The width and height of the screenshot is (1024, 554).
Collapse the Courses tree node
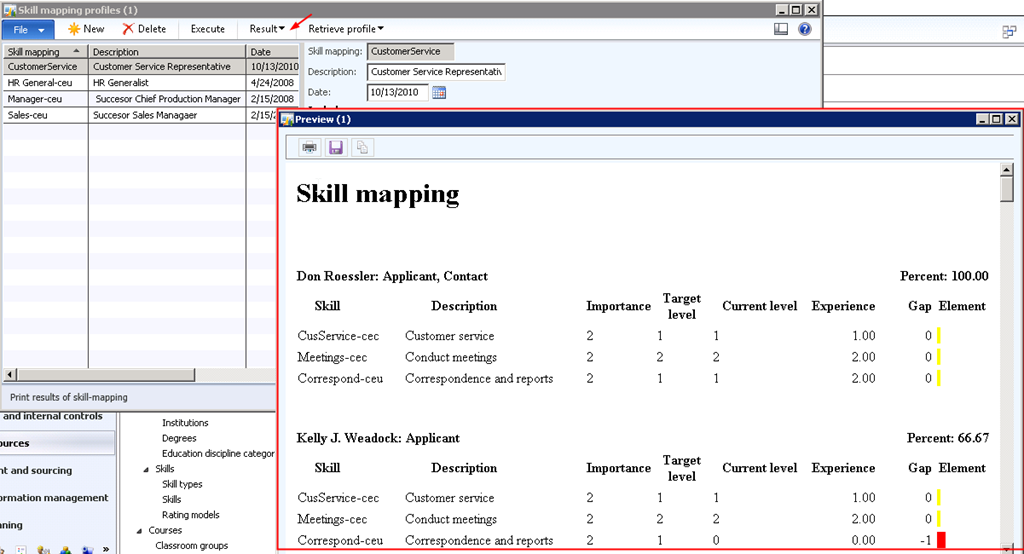pyautogui.click(x=139, y=531)
